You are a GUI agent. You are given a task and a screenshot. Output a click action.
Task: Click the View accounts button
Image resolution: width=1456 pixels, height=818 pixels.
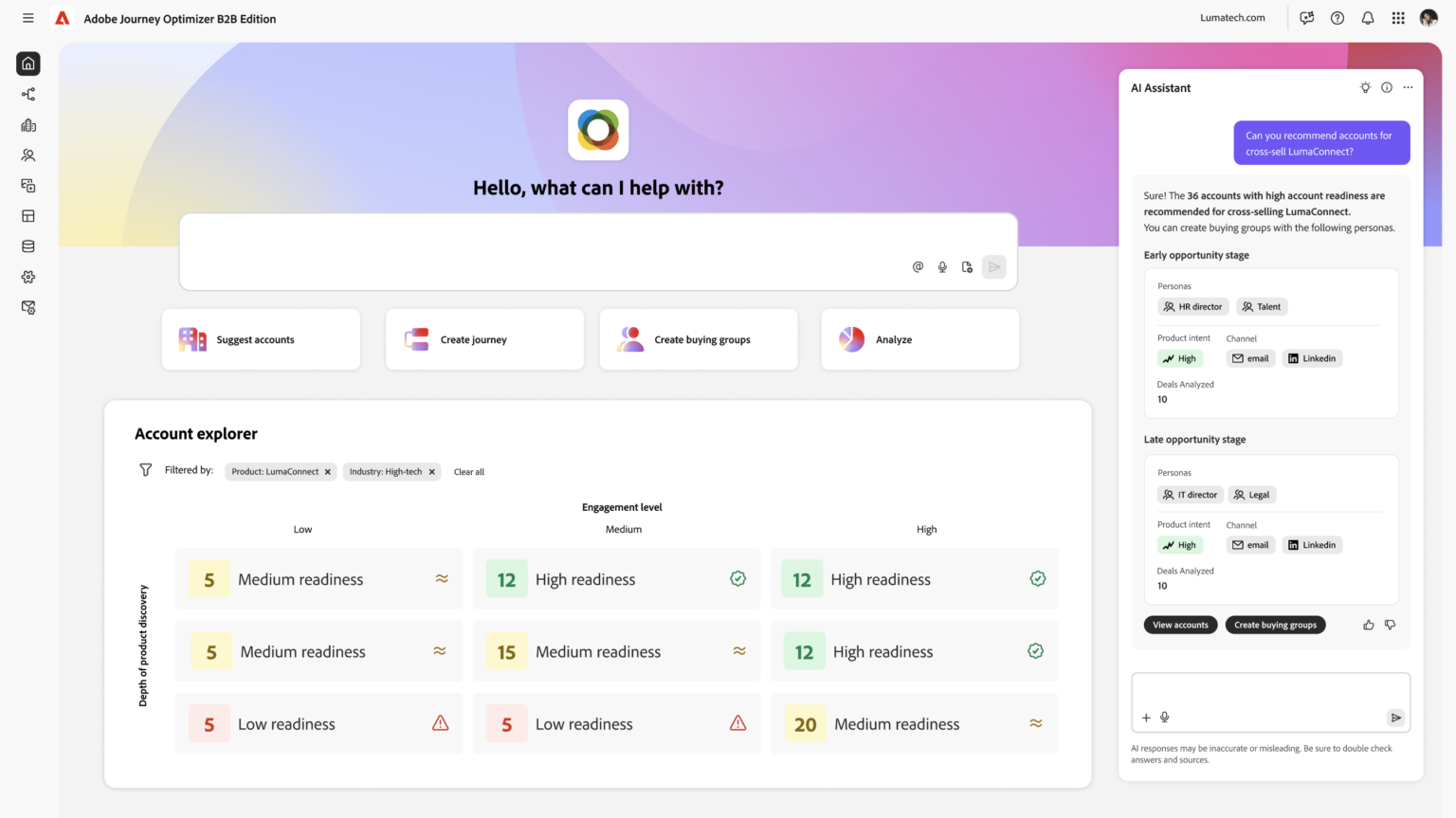point(1180,625)
